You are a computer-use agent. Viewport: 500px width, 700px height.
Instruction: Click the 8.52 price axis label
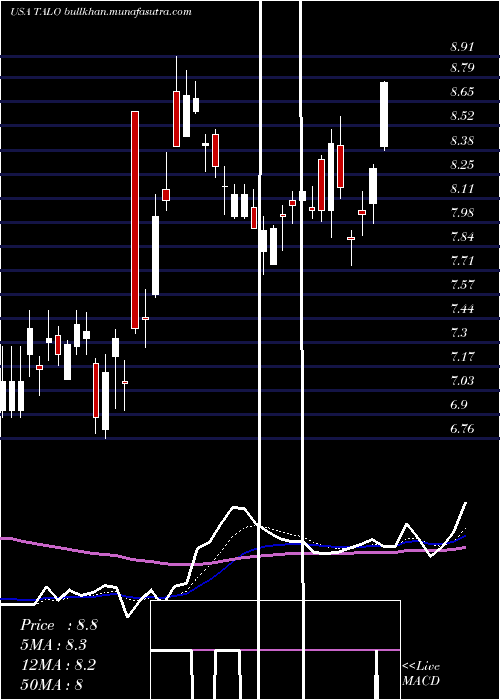[x=462, y=117]
